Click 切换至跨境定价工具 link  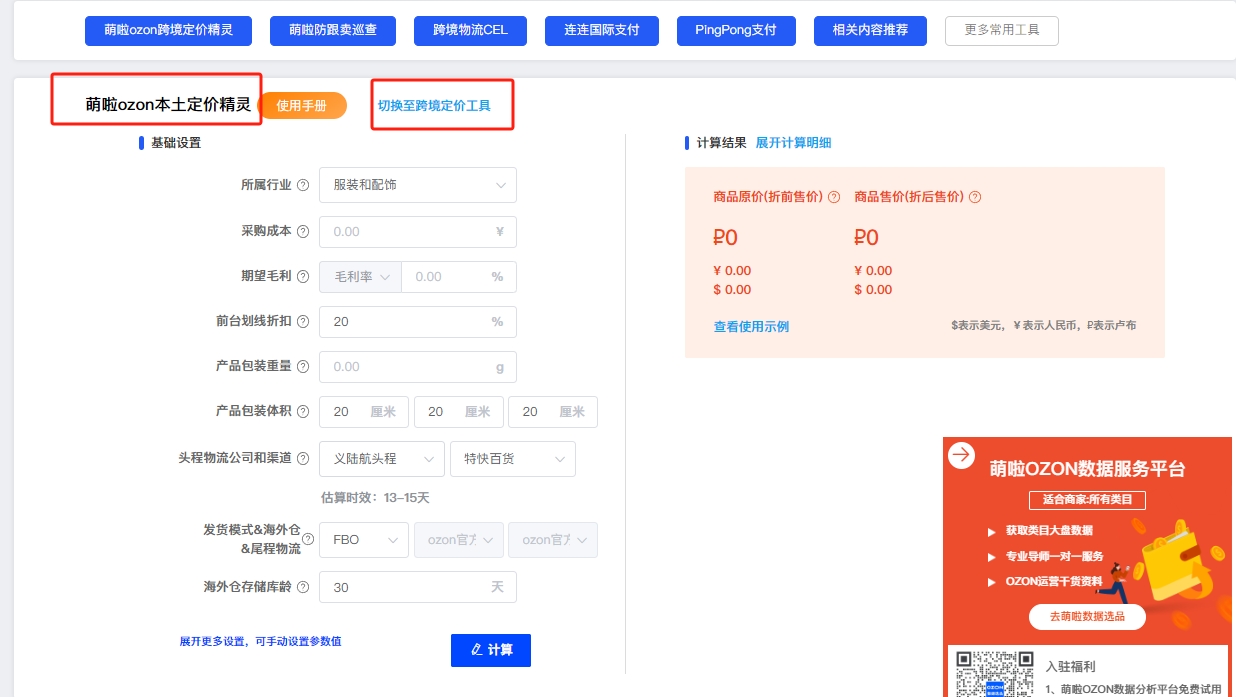434,105
